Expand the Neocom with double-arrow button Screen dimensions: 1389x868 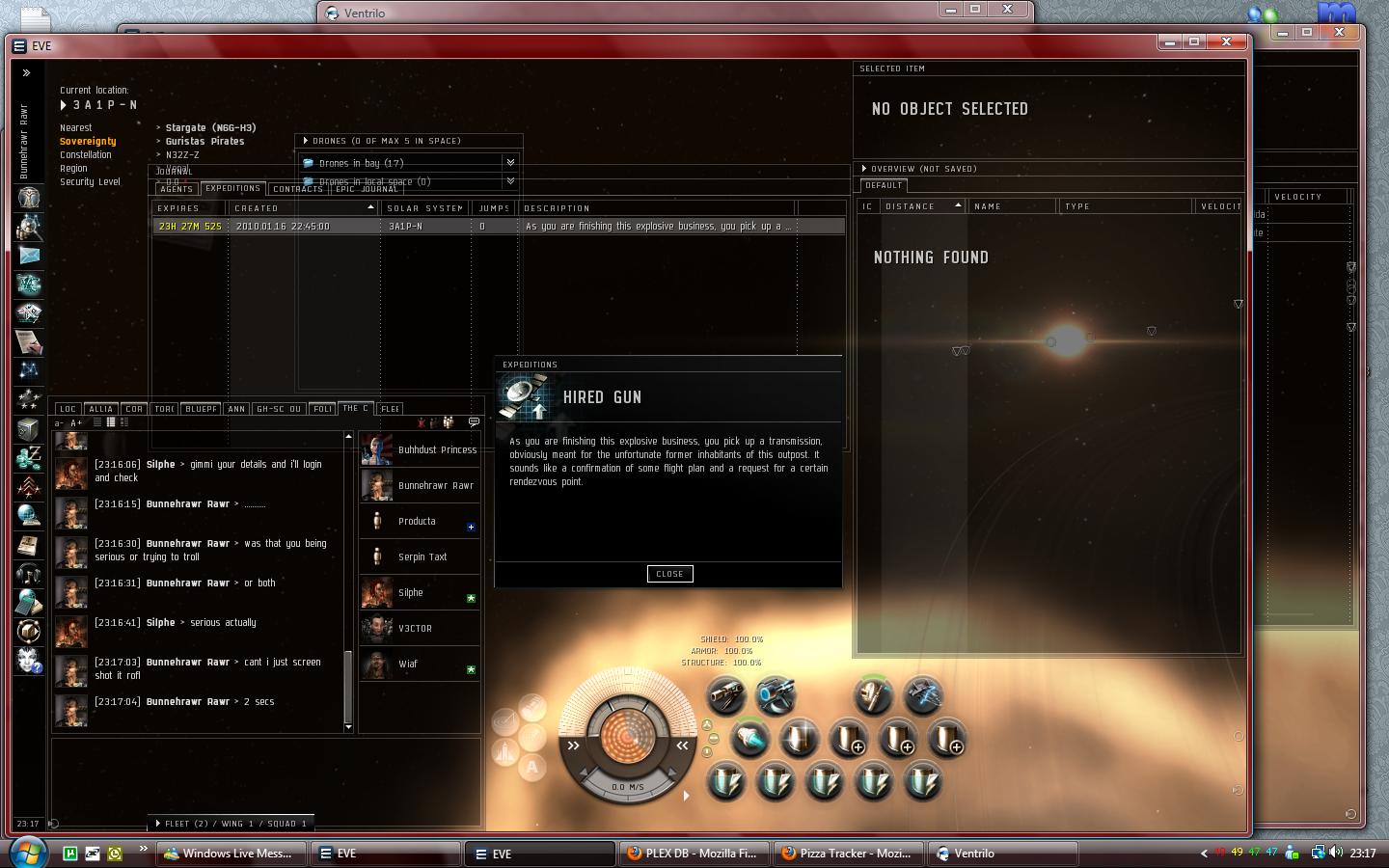[27, 73]
